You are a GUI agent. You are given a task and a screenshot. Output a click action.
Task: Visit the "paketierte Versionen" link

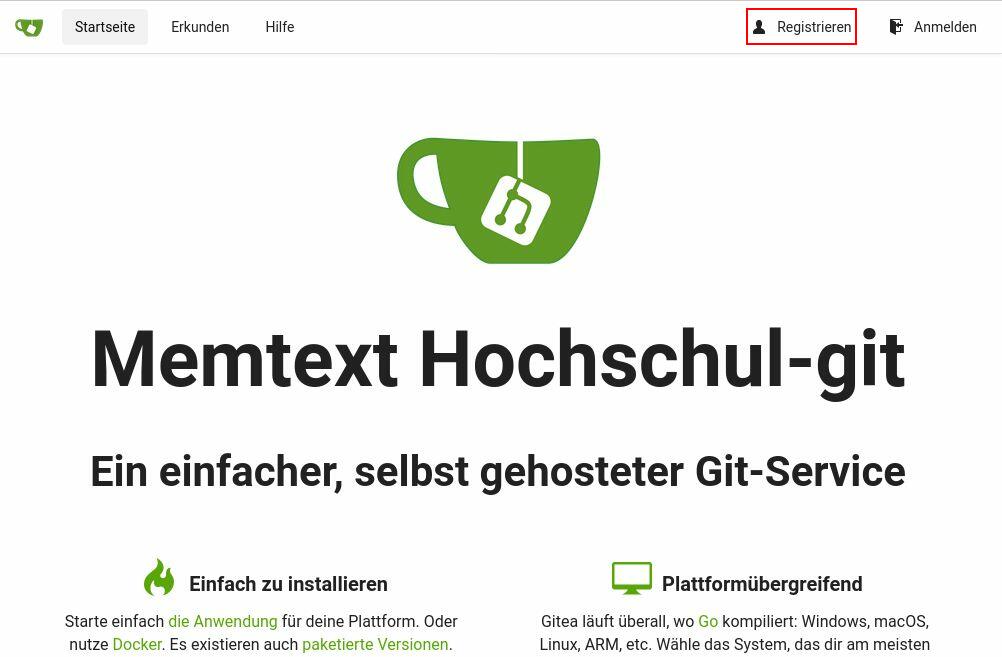[x=375, y=644]
